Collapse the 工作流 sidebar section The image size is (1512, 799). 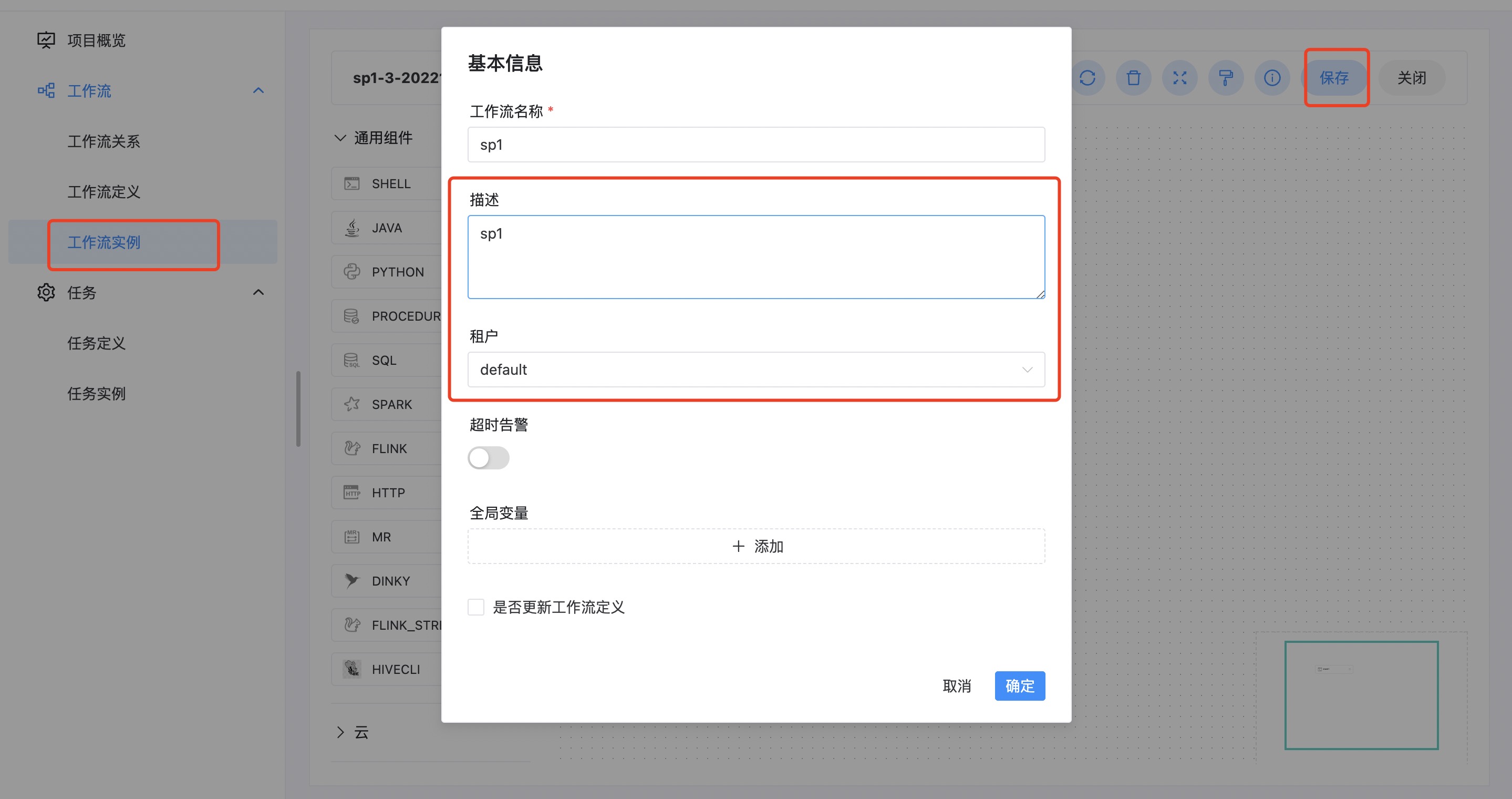click(x=258, y=90)
